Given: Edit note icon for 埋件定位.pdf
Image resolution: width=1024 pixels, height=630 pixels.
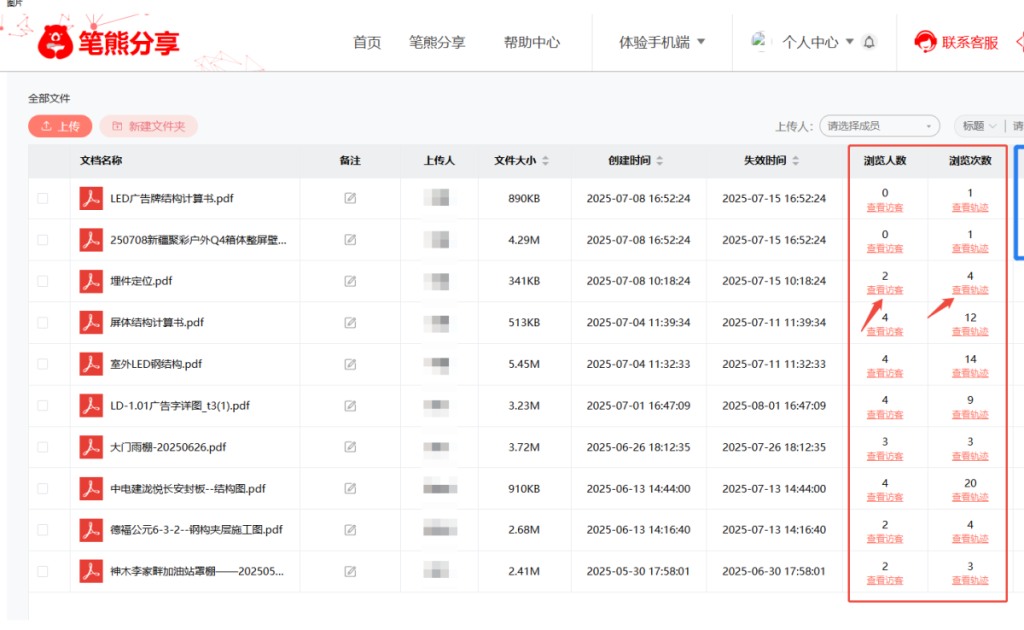Looking at the screenshot, I should [x=350, y=281].
